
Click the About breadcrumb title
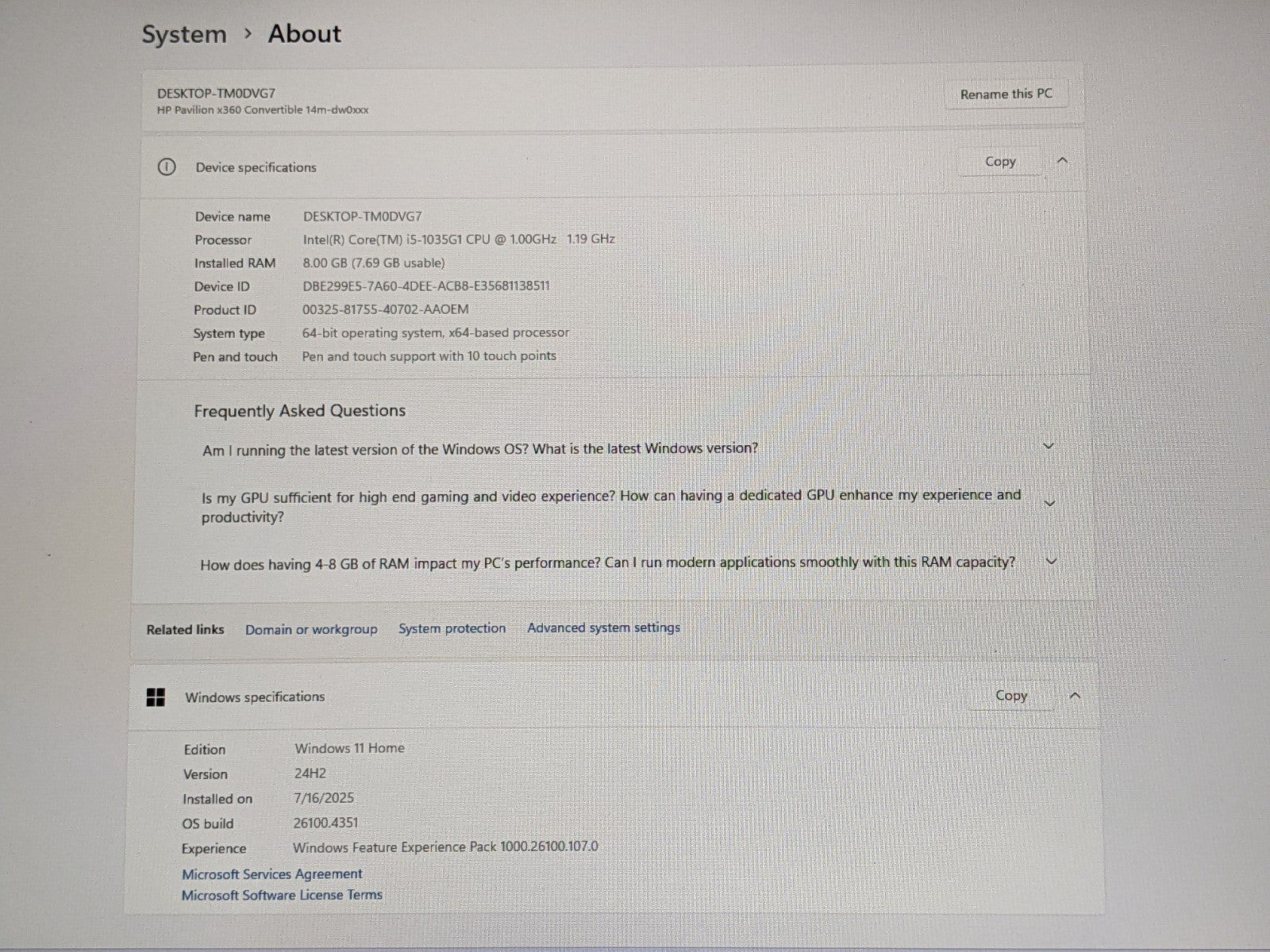(x=304, y=33)
